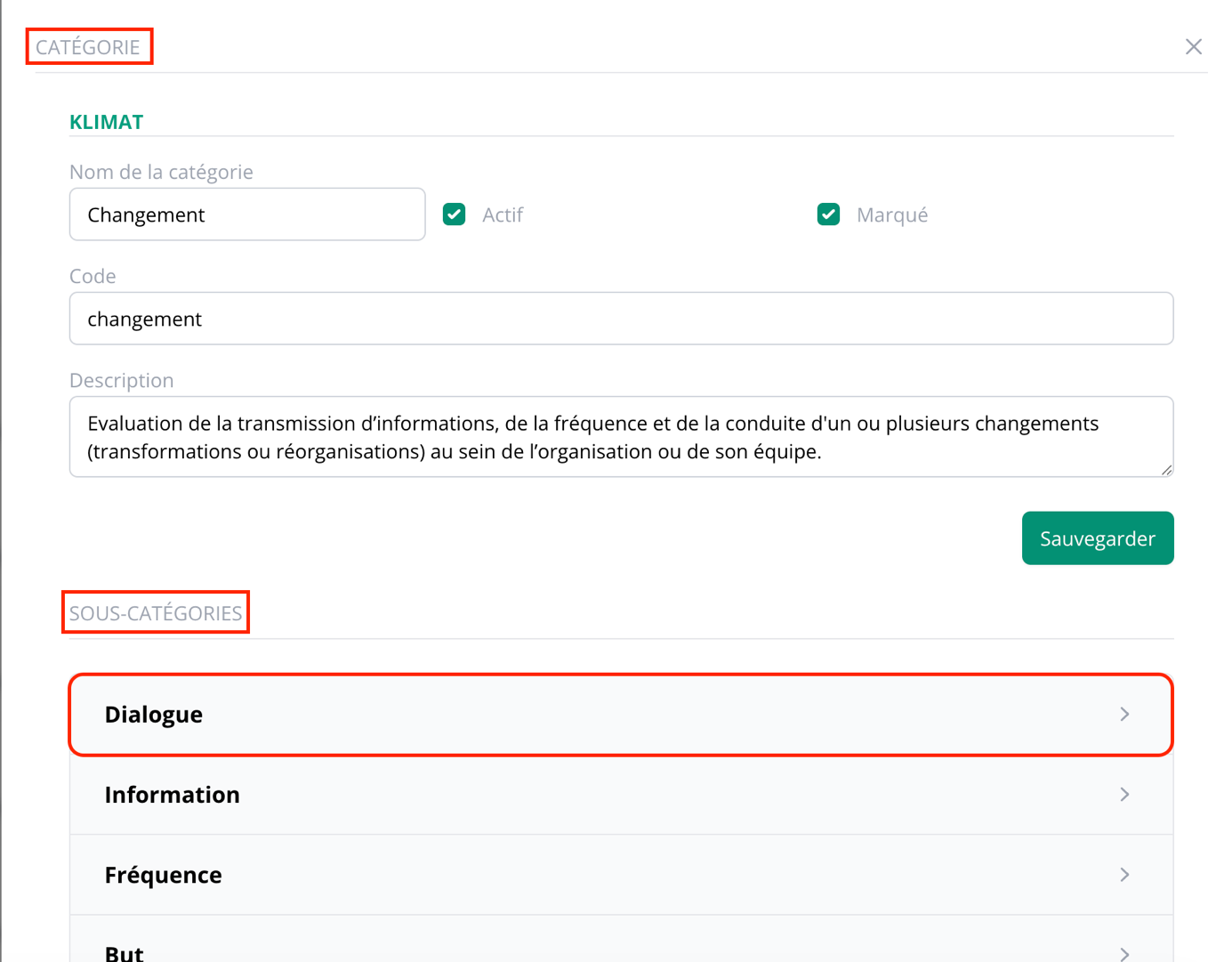Click the Marqué label text

(891, 215)
